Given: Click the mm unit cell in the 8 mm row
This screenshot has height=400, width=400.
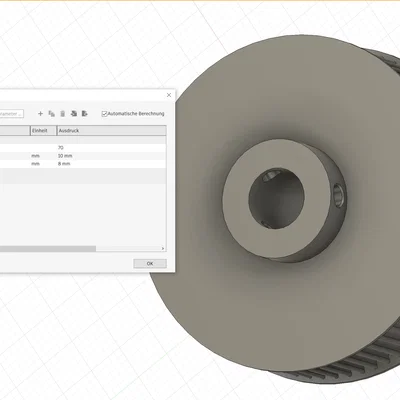Looking at the screenshot, I should coord(44,164).
